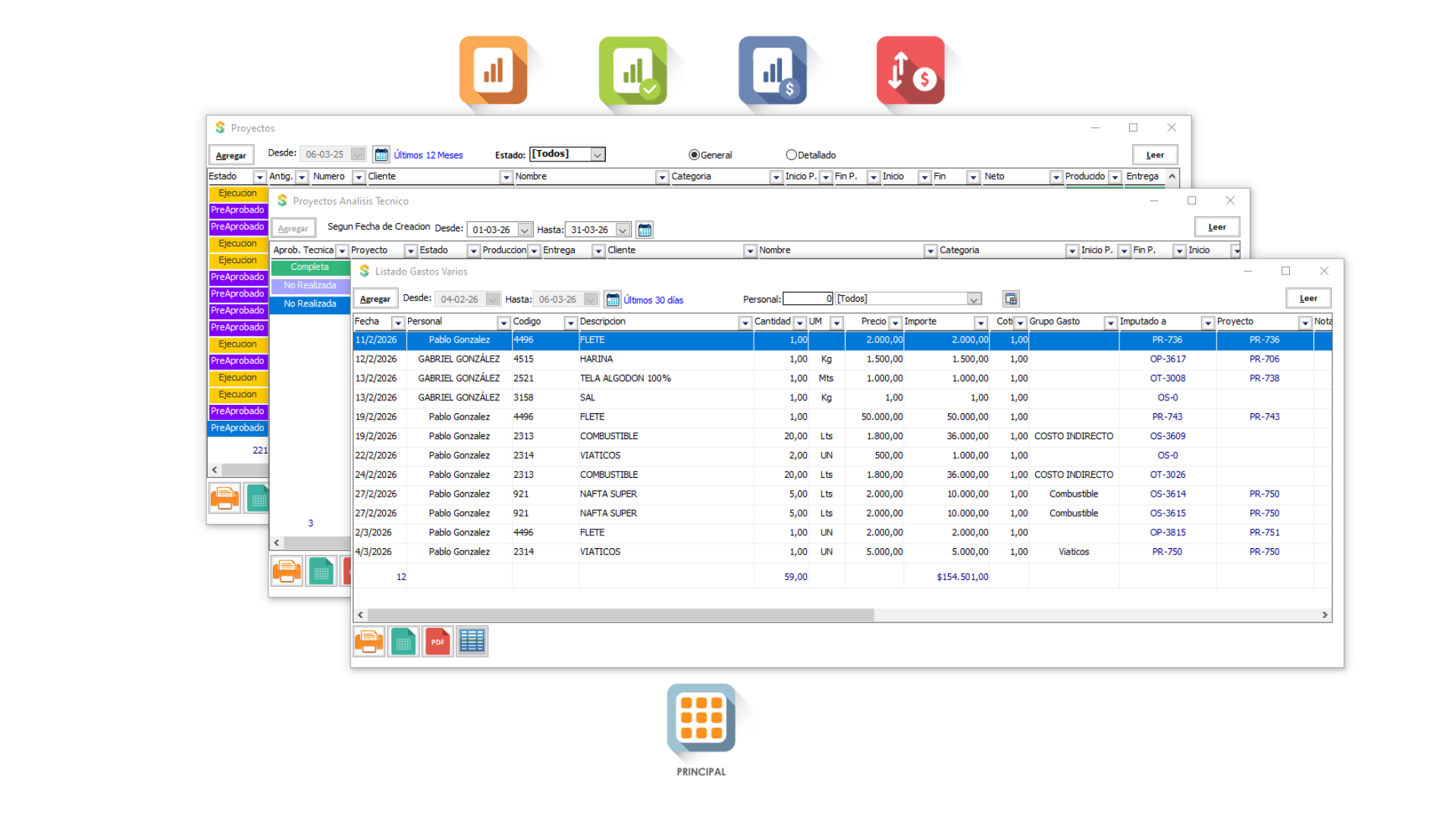The image size is (1456, 819).
Task: Select the General radio button
Action: (x=694, y=155)
